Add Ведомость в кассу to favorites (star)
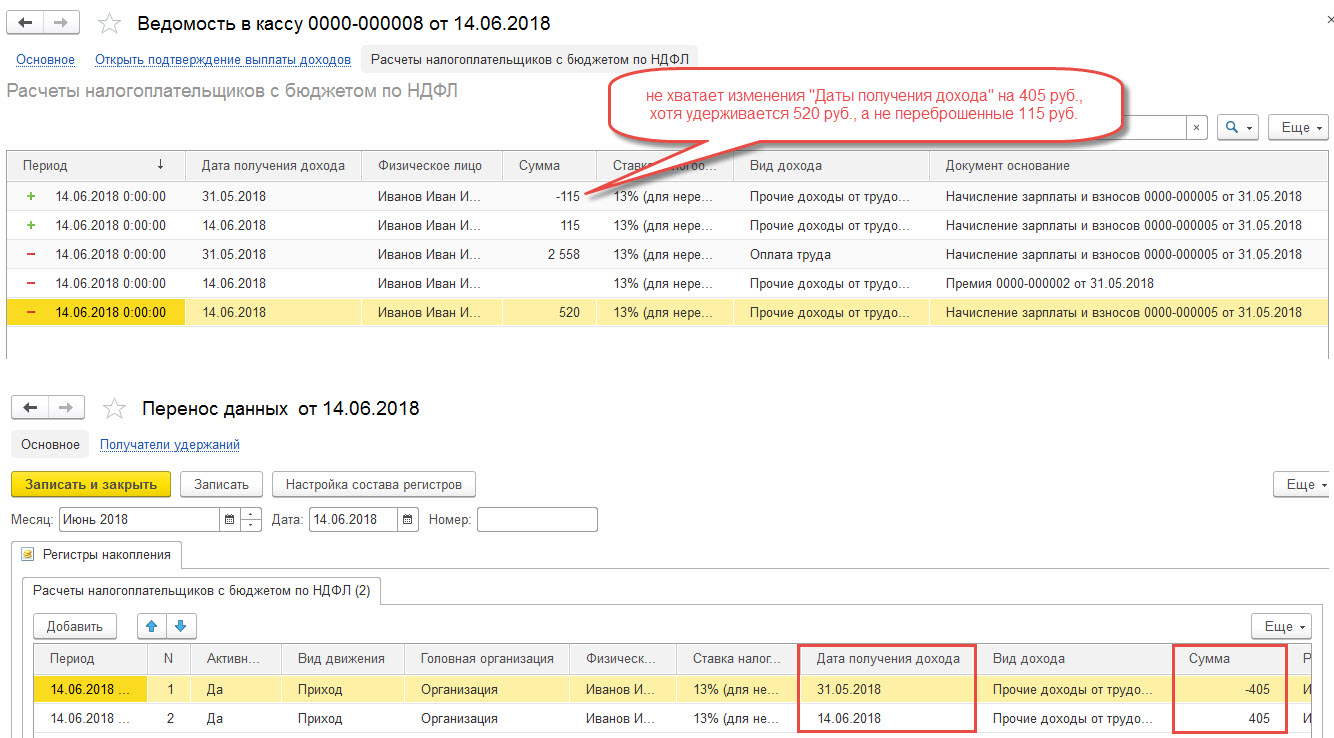 (109, 24)
